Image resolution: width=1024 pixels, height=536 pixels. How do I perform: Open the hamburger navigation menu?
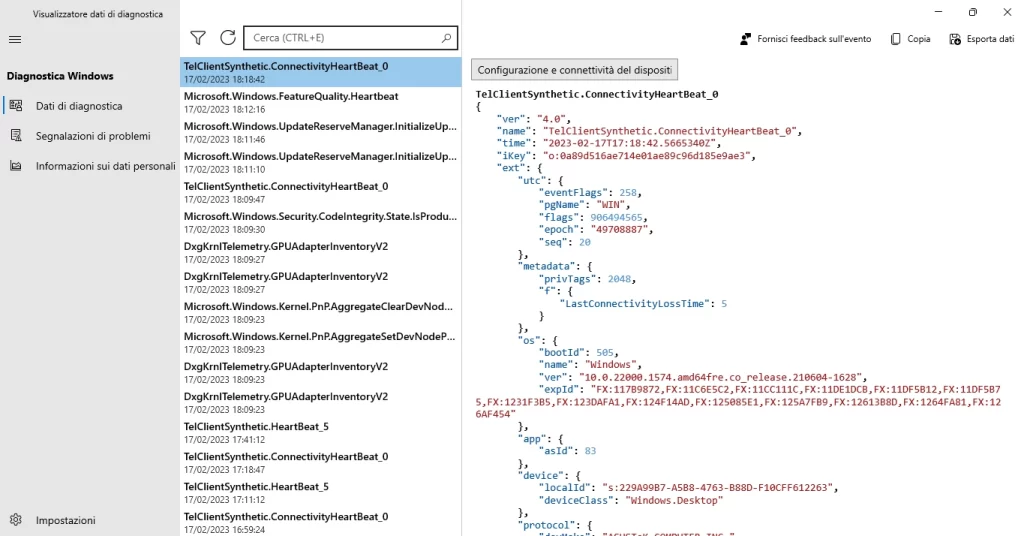tap(15, 40)
